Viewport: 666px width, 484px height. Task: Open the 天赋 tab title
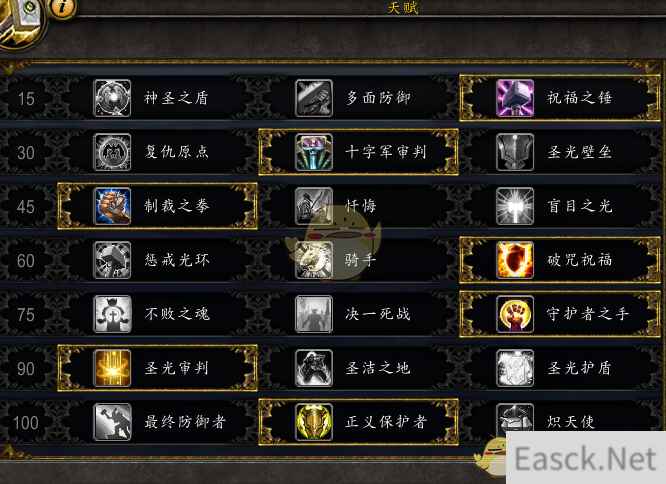(x=403, y=8)
